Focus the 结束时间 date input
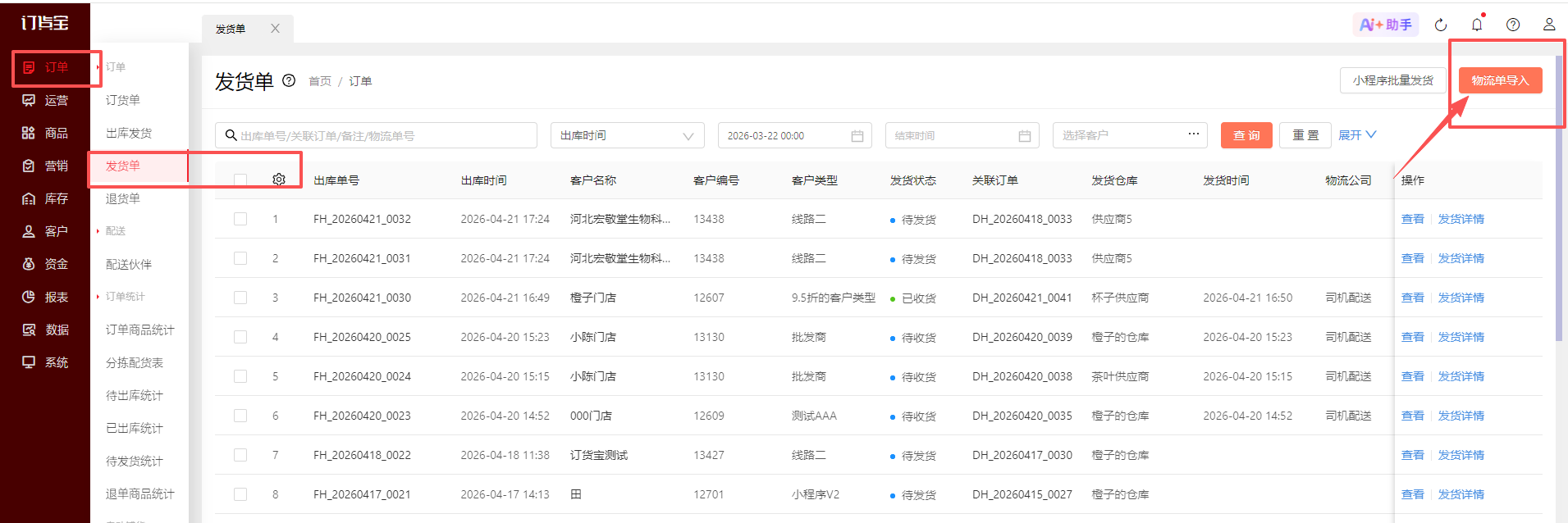This screenshot has width=1568, height=523. 962,135
